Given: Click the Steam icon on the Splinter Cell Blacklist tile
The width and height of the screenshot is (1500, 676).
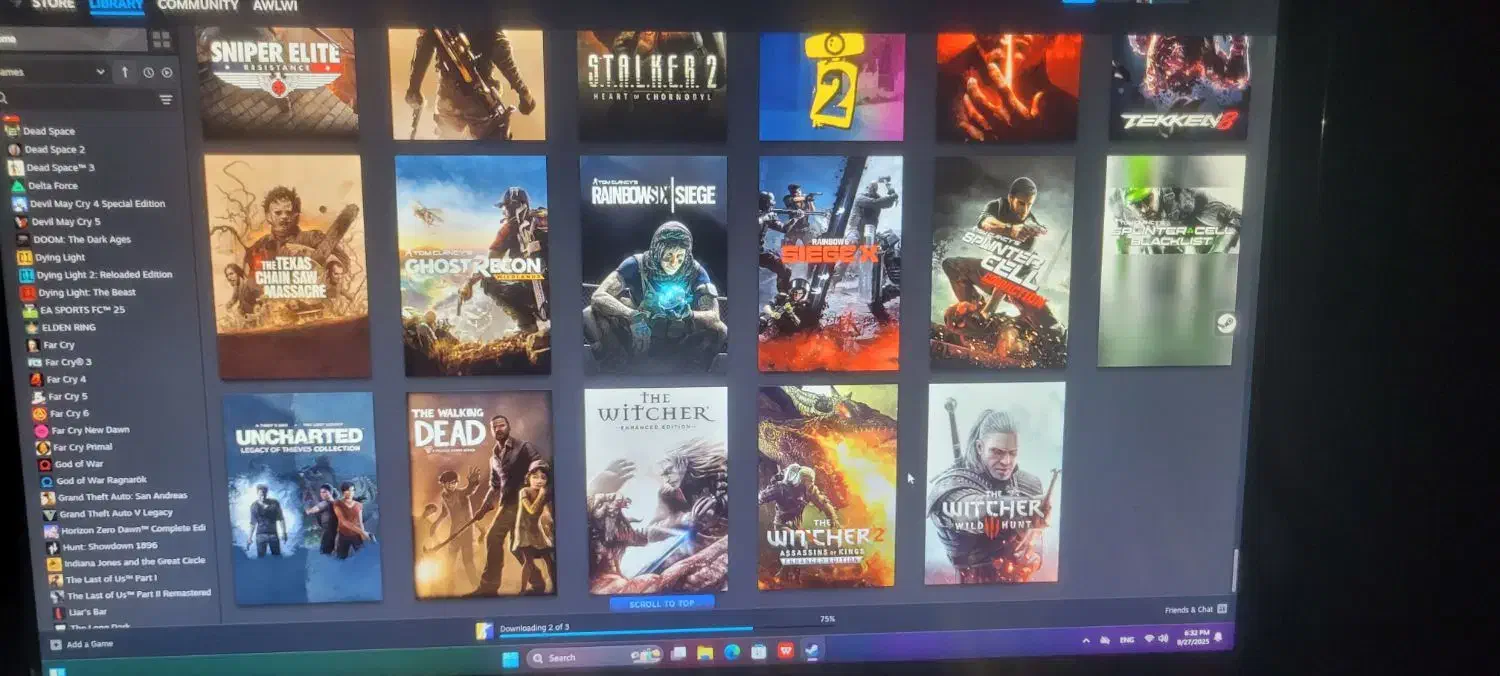Looking at the screenshot, I should point(1226,322).
